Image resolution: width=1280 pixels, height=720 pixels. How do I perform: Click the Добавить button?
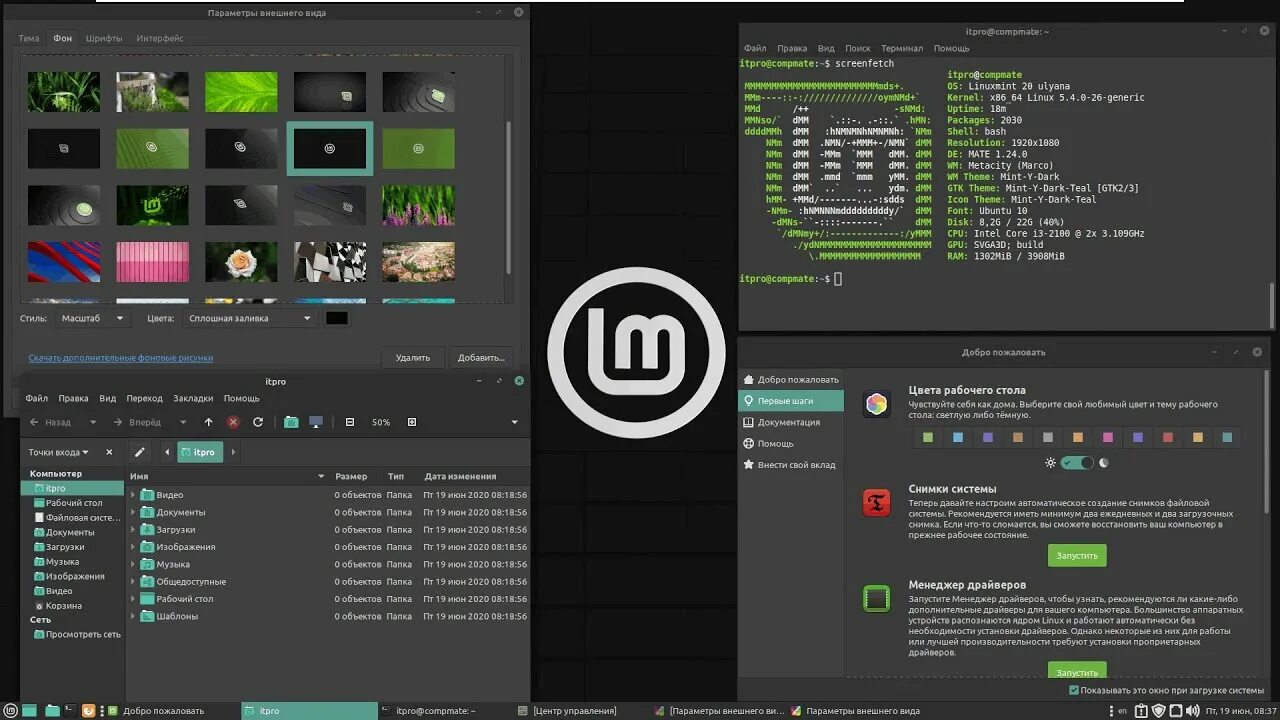pos(481,357)
